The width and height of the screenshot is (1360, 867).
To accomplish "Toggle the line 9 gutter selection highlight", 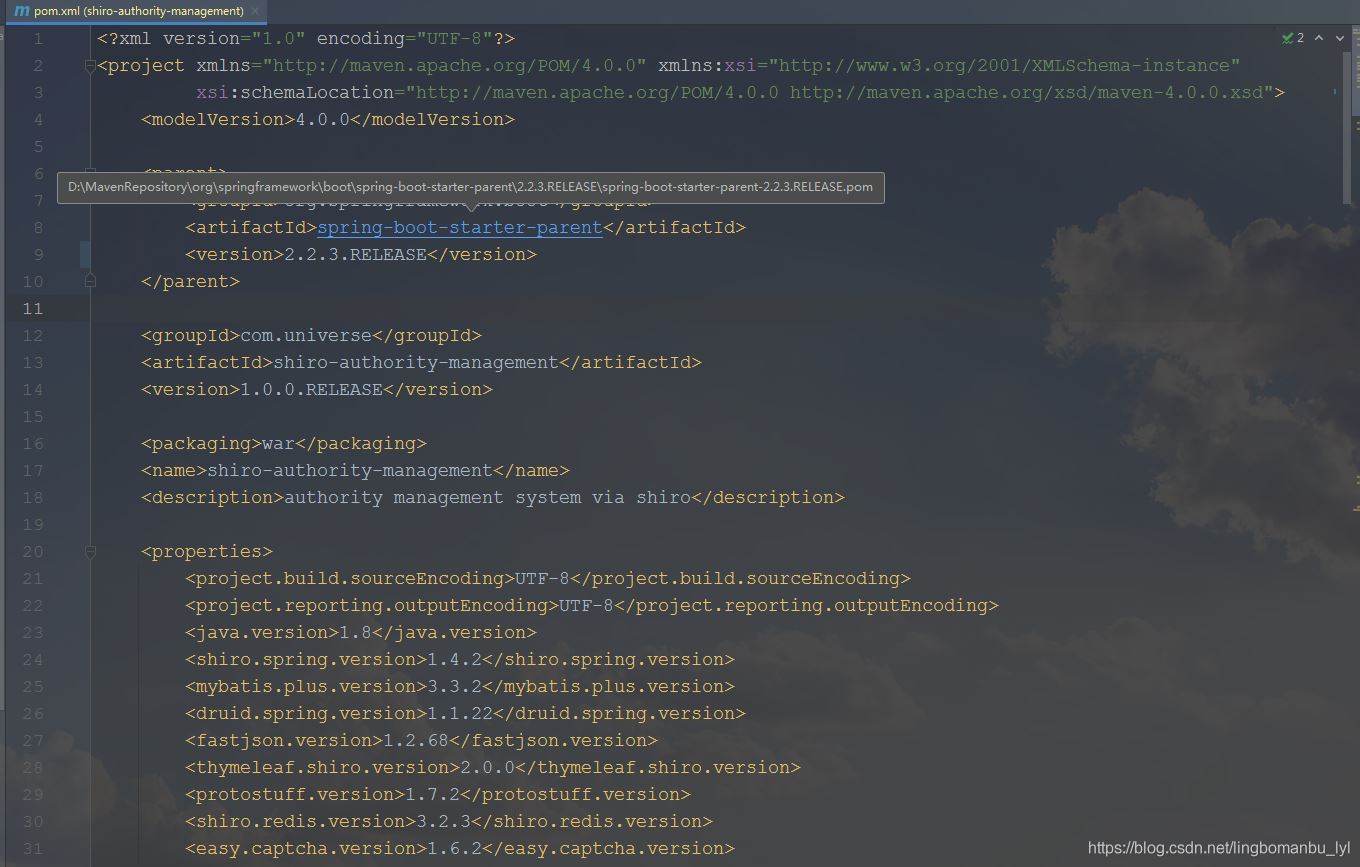I will (84, 253).
